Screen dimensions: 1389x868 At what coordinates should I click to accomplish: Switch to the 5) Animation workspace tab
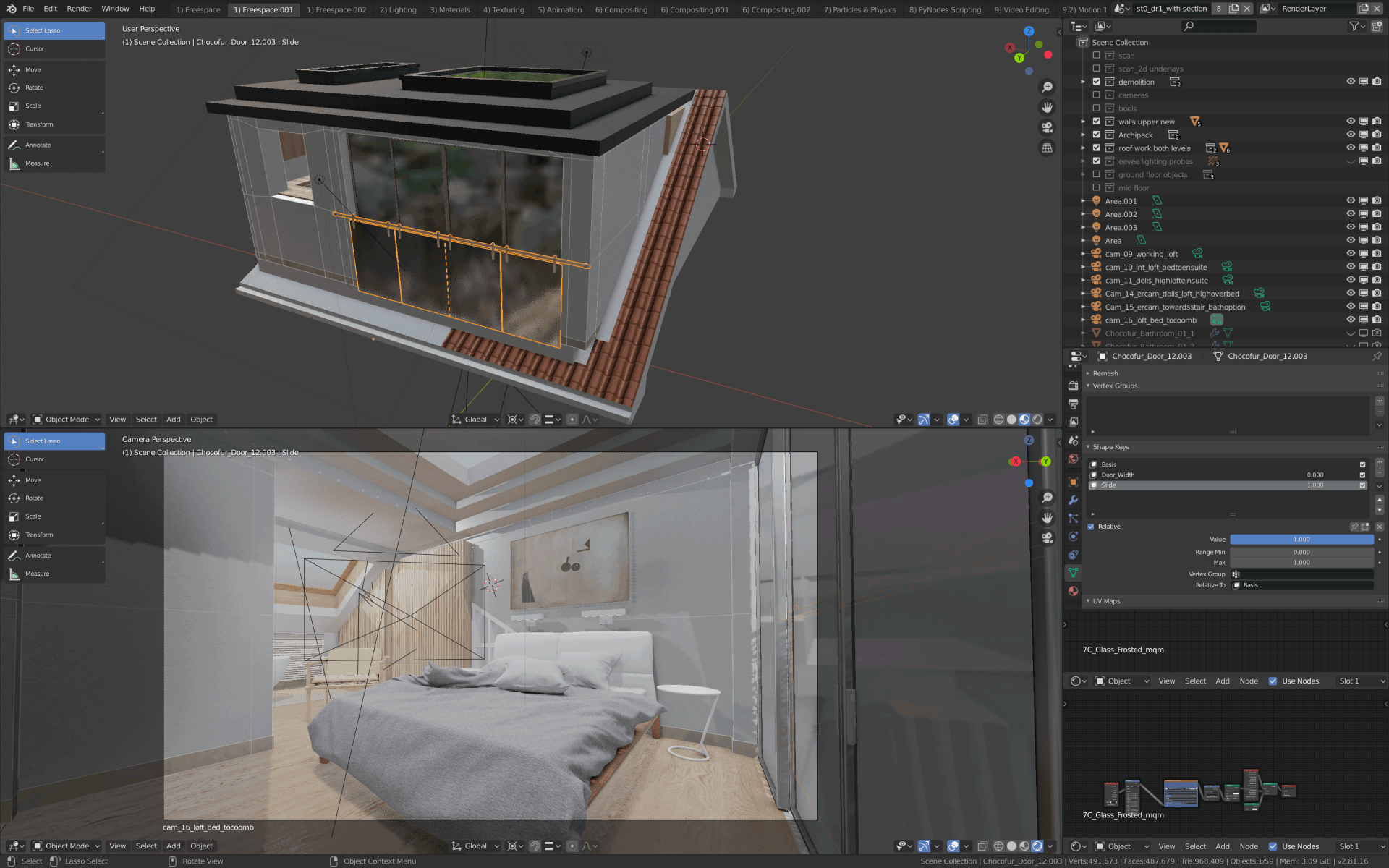pos(559,9)
